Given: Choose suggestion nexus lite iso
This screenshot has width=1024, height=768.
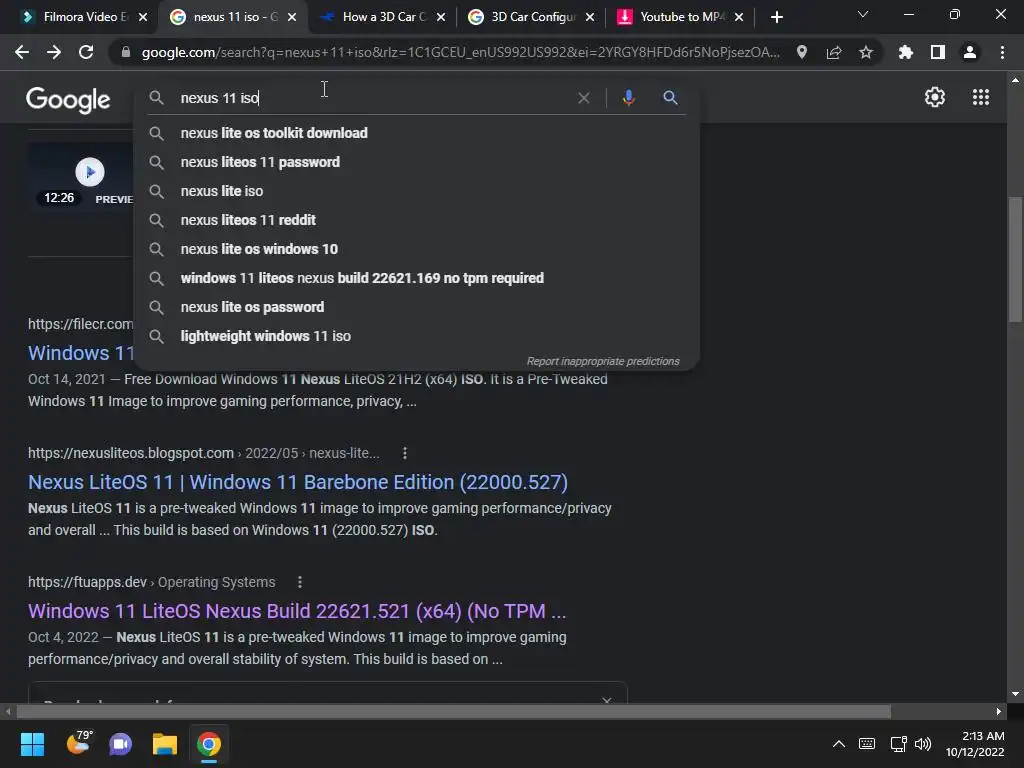Looking at the screenshot, I should [x=417, y=191].
